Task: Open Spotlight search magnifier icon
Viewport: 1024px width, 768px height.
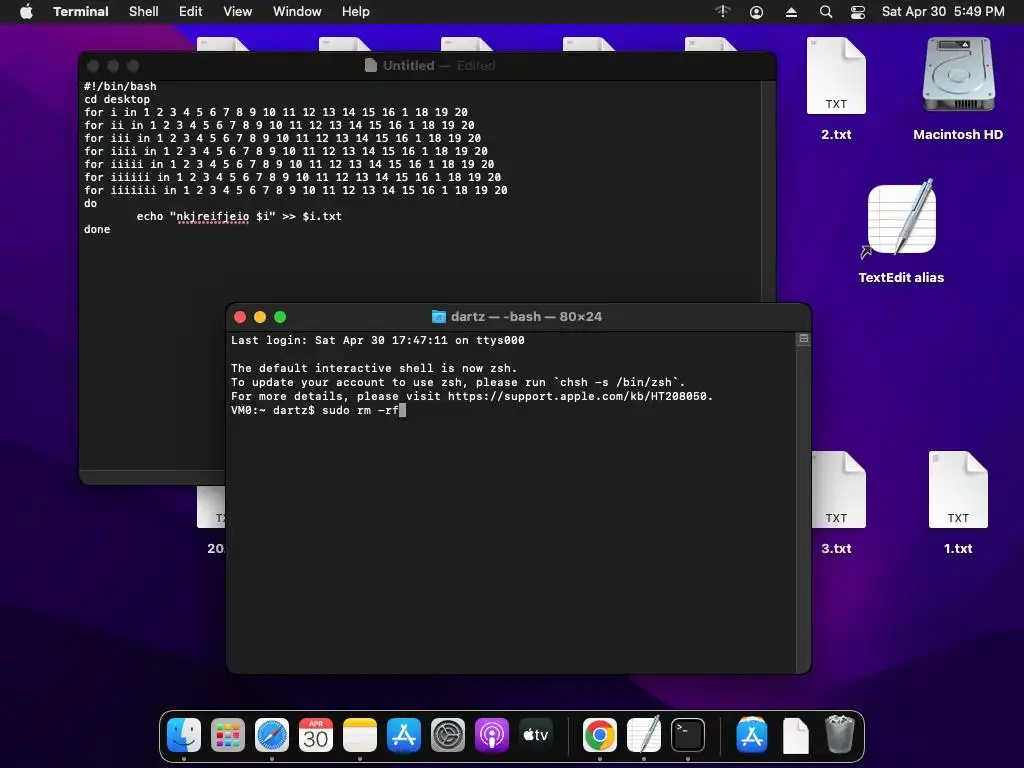Action: (x=825, y=12)
